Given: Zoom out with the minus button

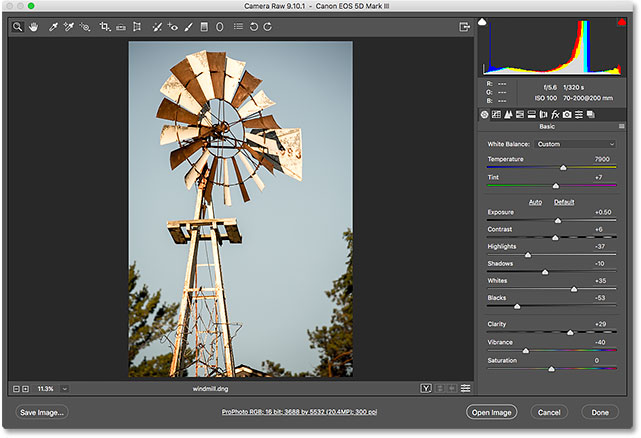Looking at the screenshot, I should coord(16,389).
